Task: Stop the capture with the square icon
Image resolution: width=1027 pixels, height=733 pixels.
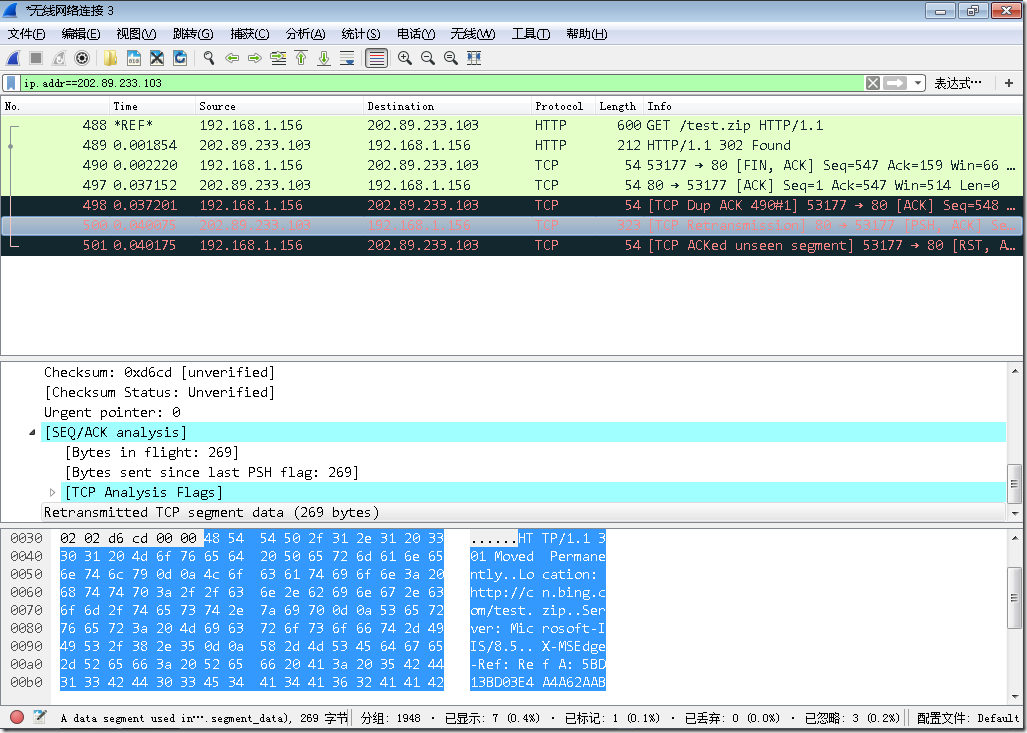Action: tap(36, 58)
